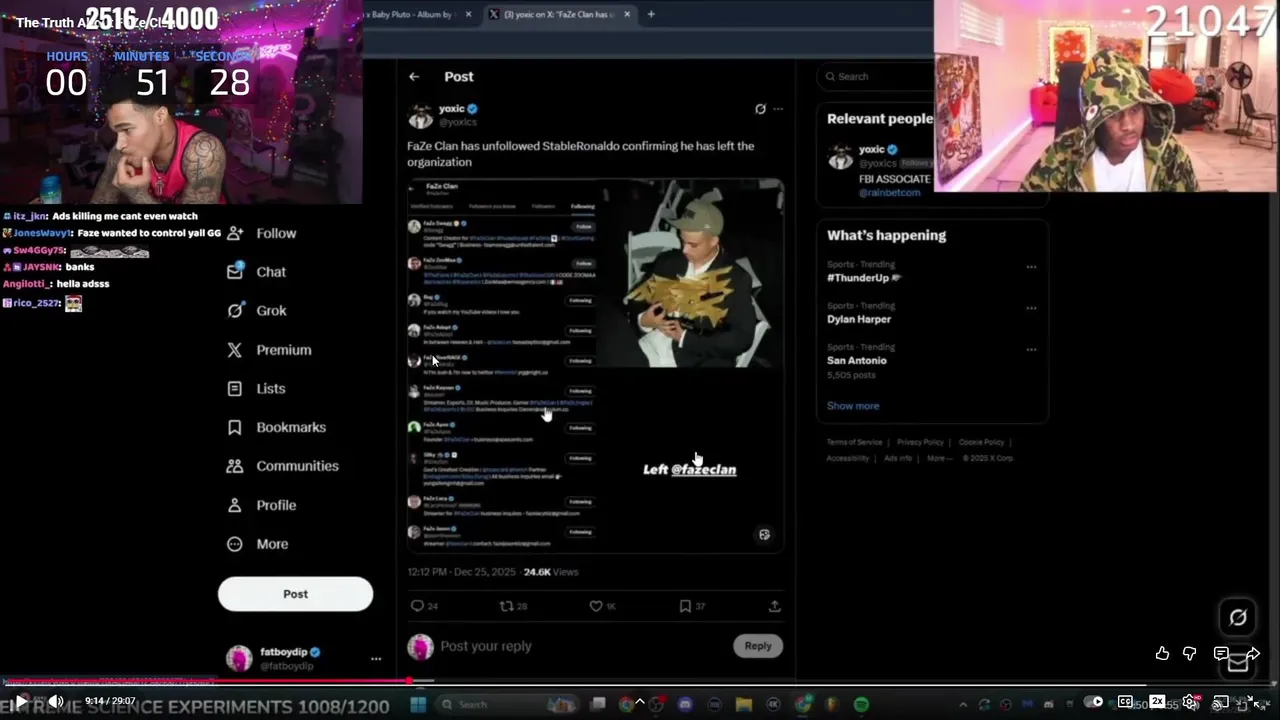Image resolution: width=1280 pixels, height=720 pixels.
Task: Open a new browser tab
Action: coord(651,14)
